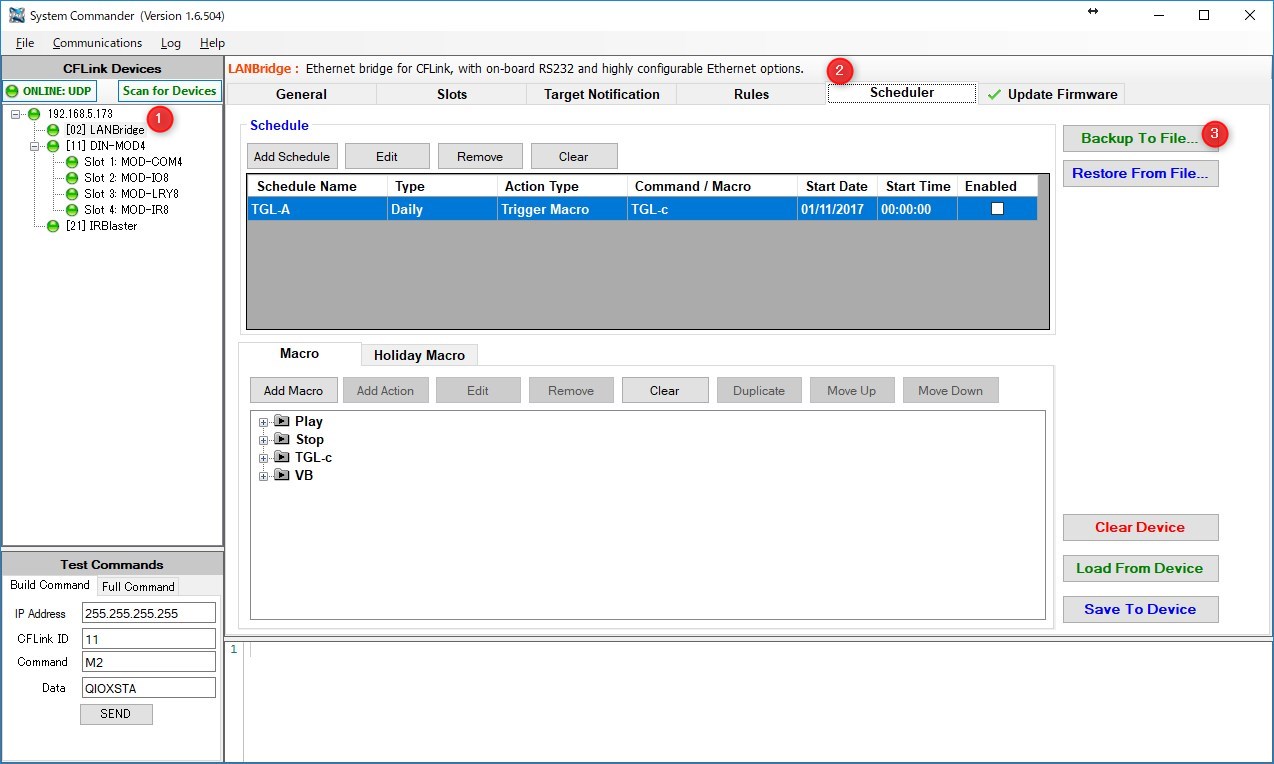Viewport: 1274px width, 764px height.
Task: Click the System Commander app icon in title bar
Action: tap(16, 15)
